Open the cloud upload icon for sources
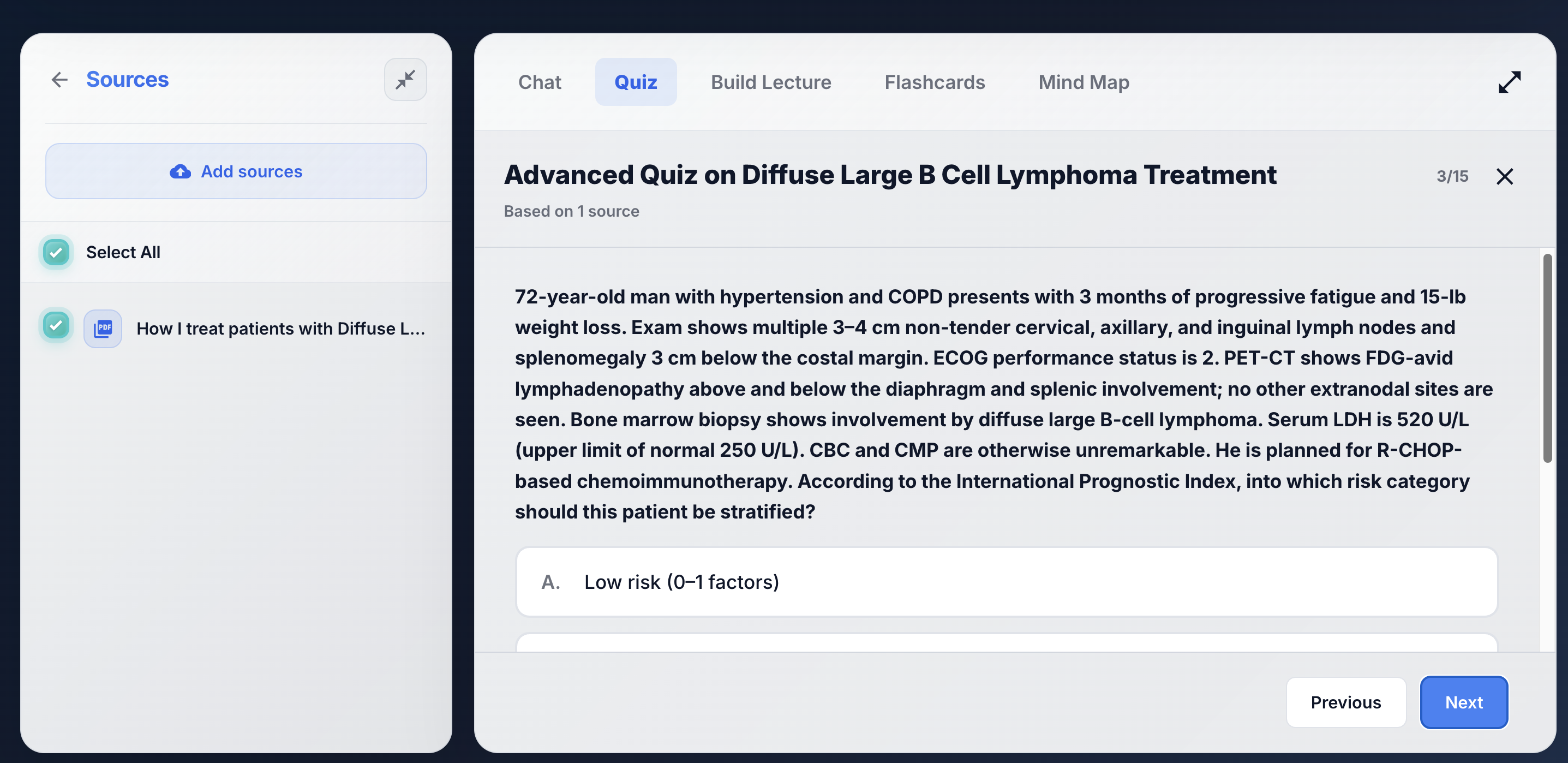 [x=179, y=172]
